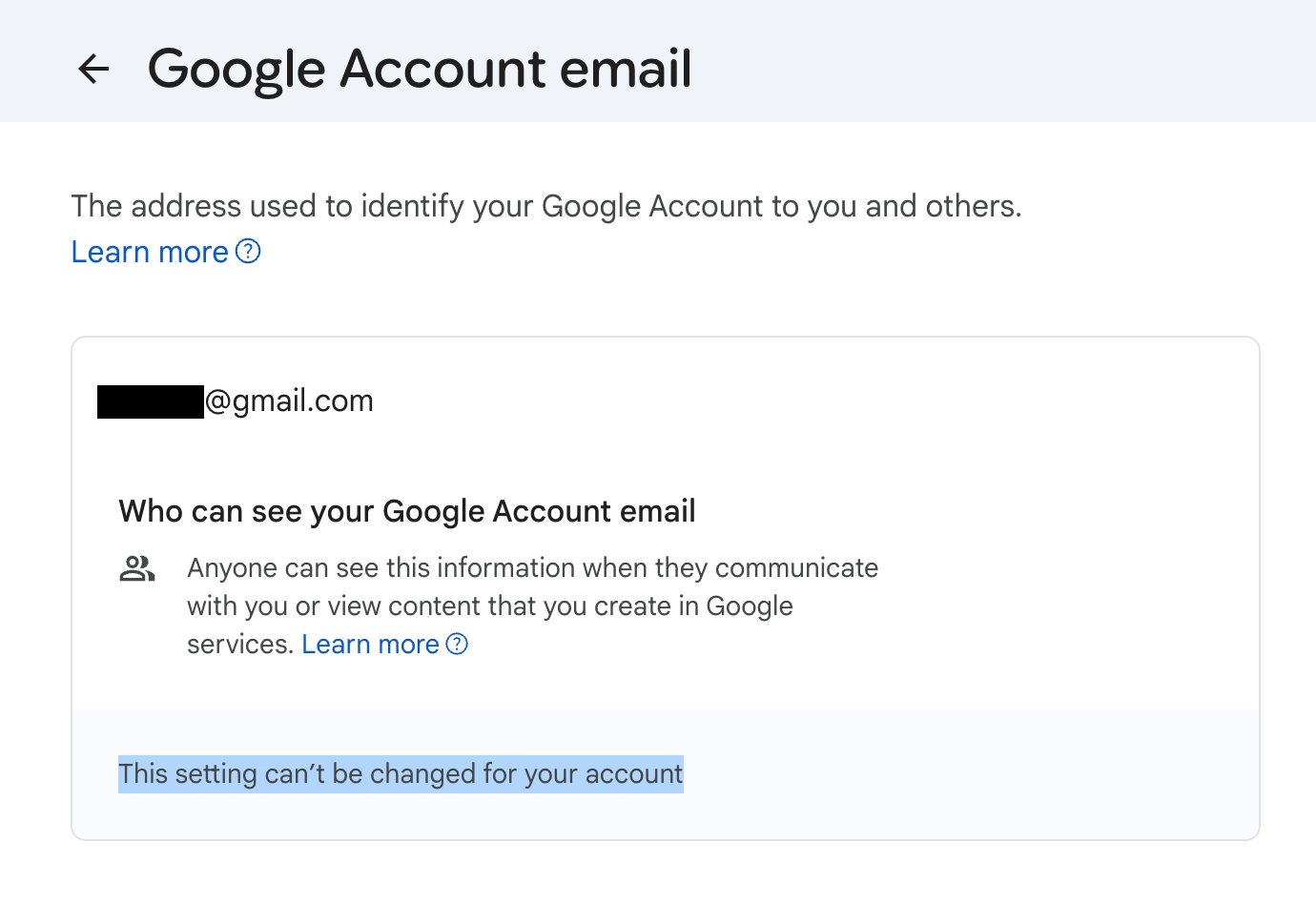
Task: Click the back arrow icon
Action: click(93, 69)
